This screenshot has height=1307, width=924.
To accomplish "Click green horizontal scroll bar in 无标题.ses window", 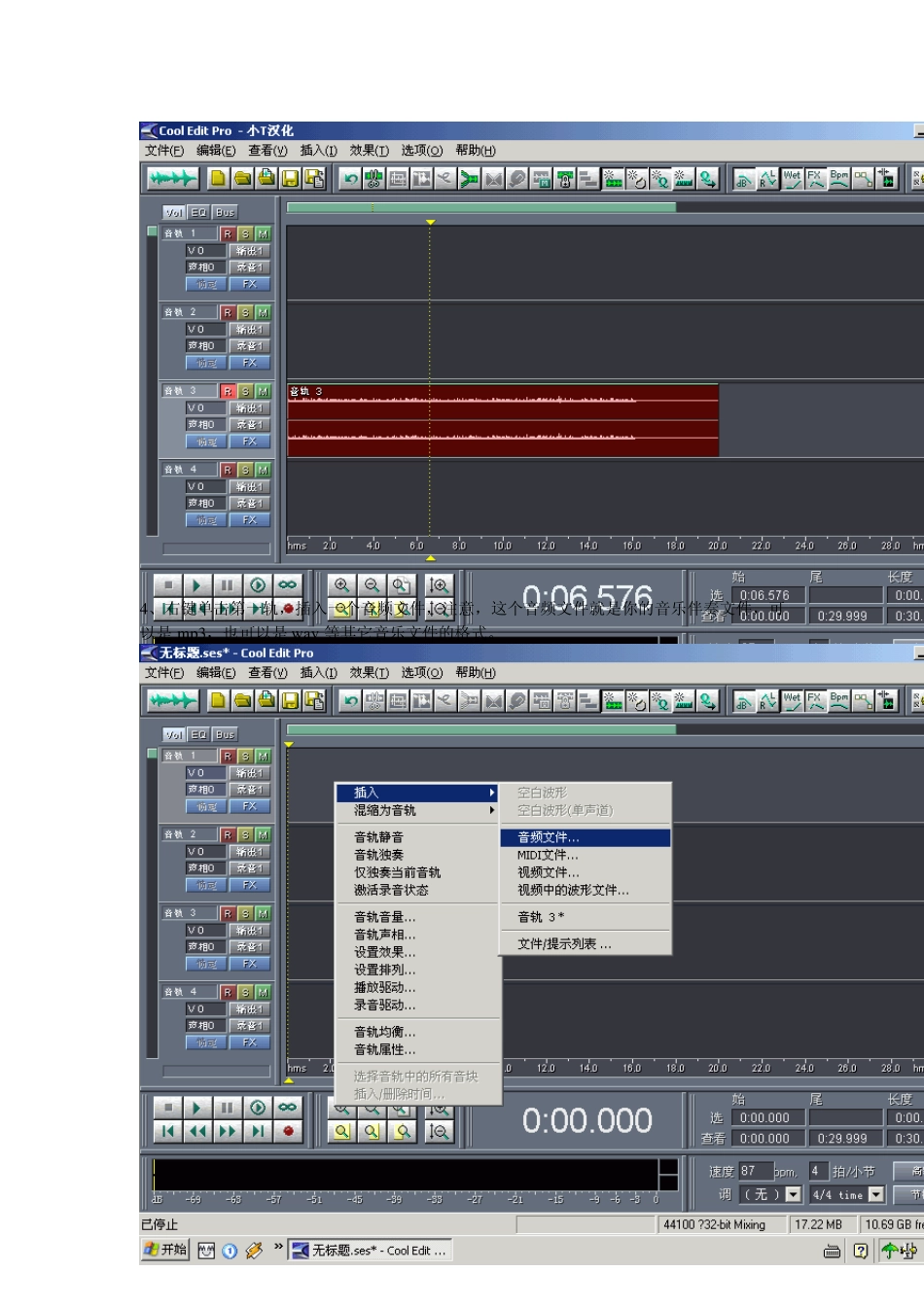I will [x=480, y=729].
